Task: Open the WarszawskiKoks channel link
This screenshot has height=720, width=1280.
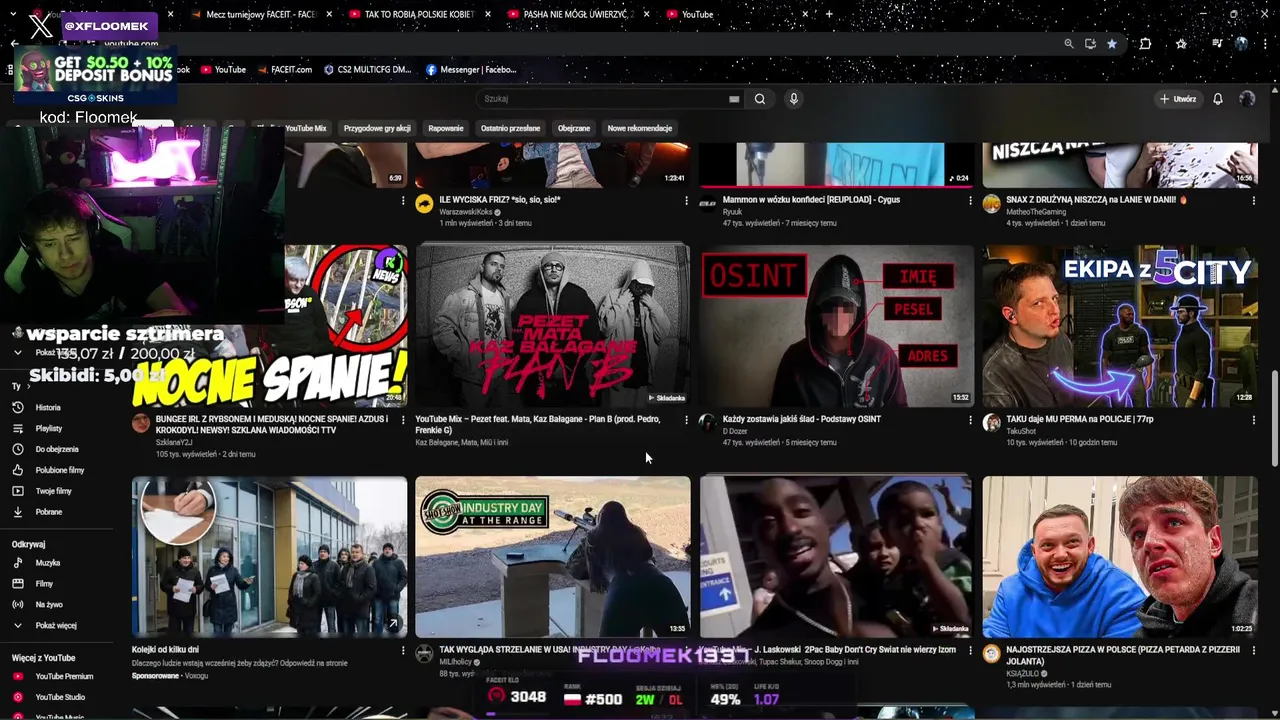Action: click(x=467, y=212)
